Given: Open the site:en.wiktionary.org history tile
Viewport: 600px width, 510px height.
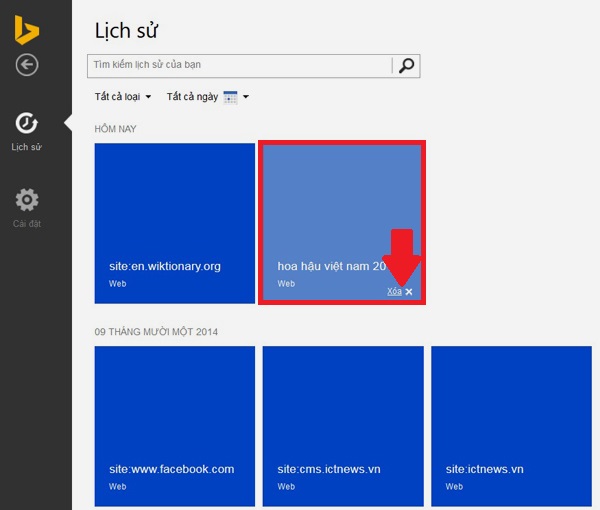Looking at the screenshot, I should pyautogui.click(x=175, y=222).
